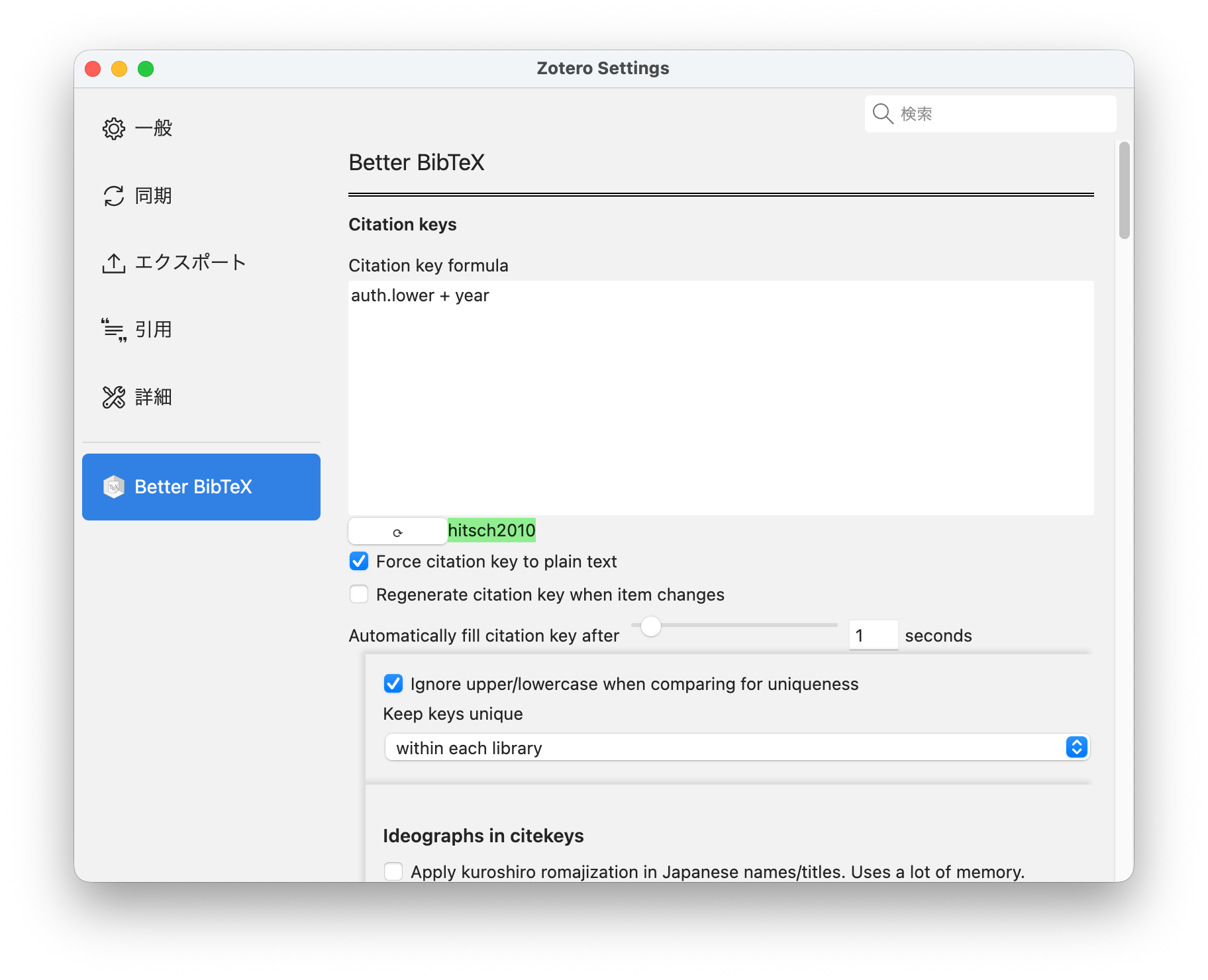Viewport: 1208px width, 980px height.
Task: Click the seconds number input field
Action: pos(873,636)
